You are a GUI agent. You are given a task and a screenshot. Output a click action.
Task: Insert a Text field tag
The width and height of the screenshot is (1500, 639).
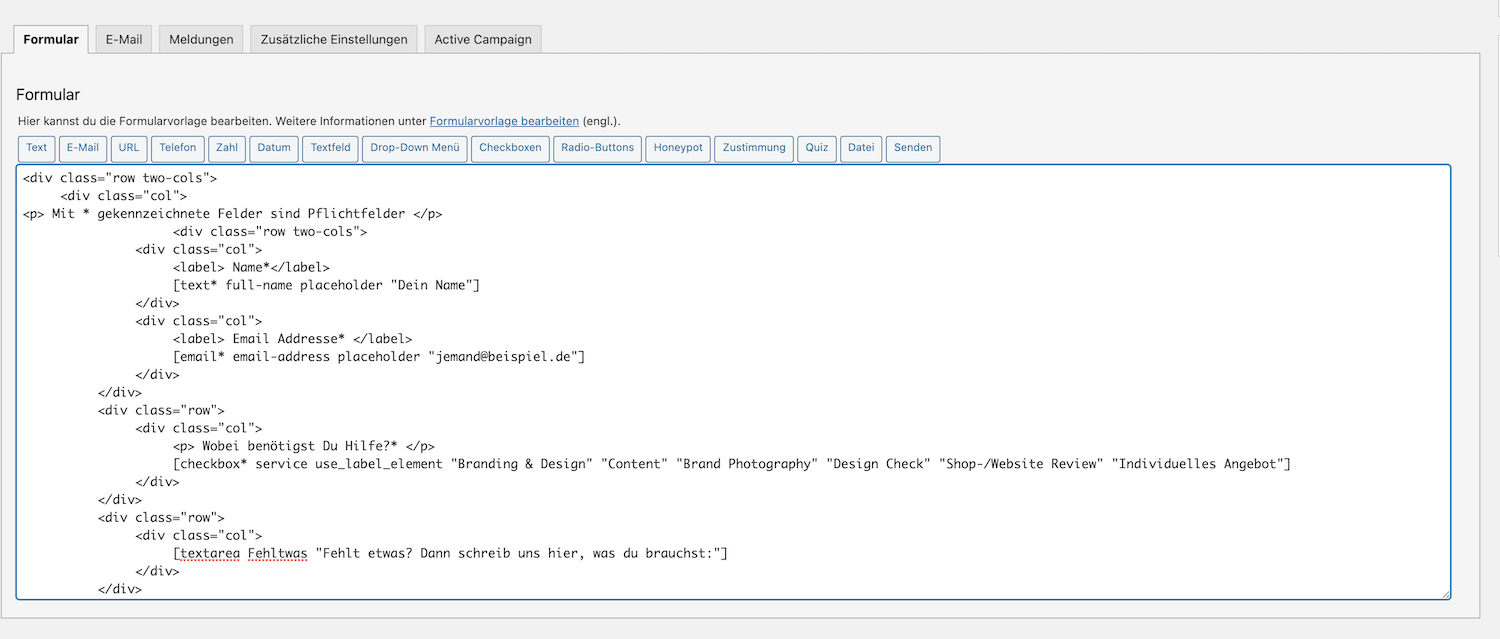click(37, 148)
